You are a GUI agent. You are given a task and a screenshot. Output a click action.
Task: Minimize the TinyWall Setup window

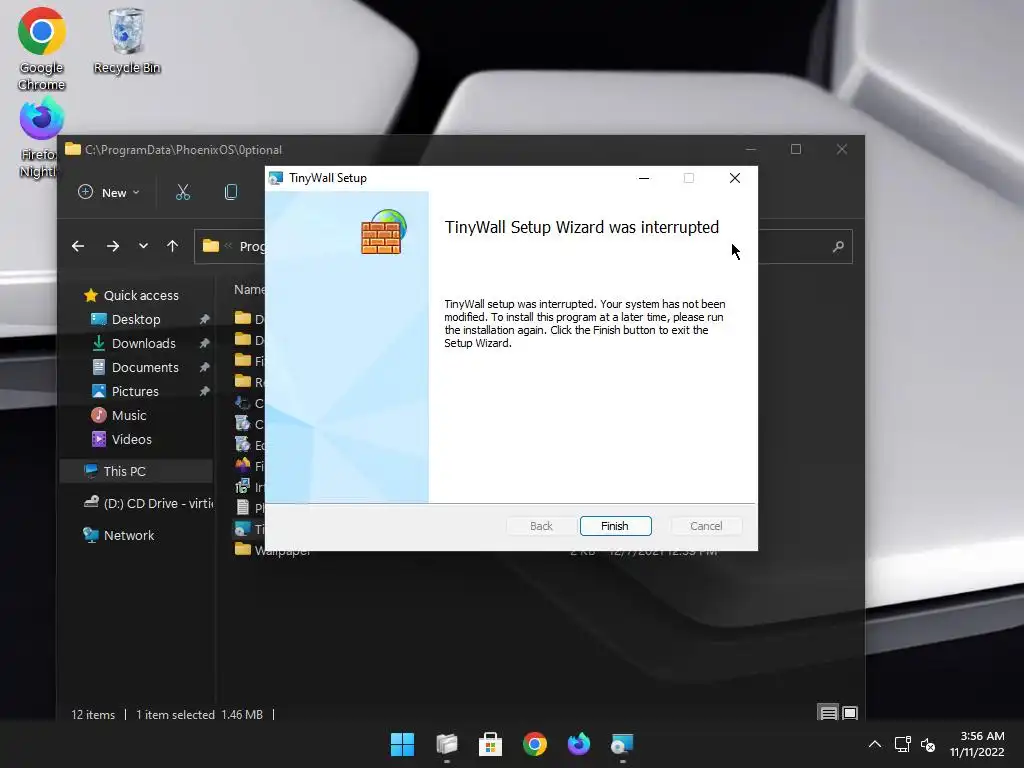coord(644,178)
